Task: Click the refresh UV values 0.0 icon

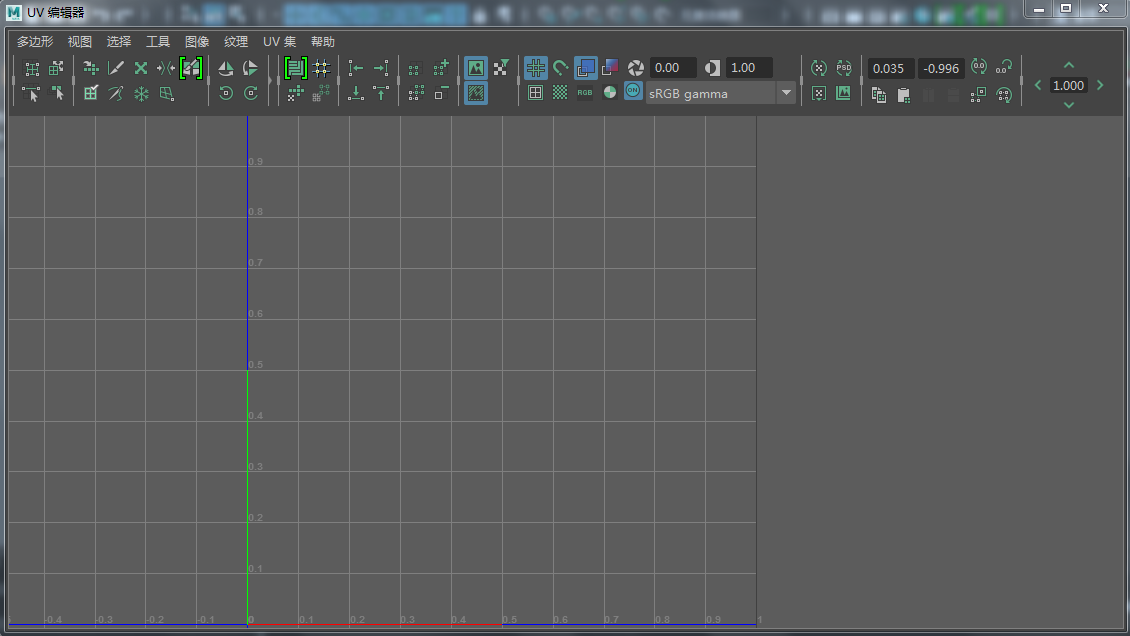Action: click(979, 67)
